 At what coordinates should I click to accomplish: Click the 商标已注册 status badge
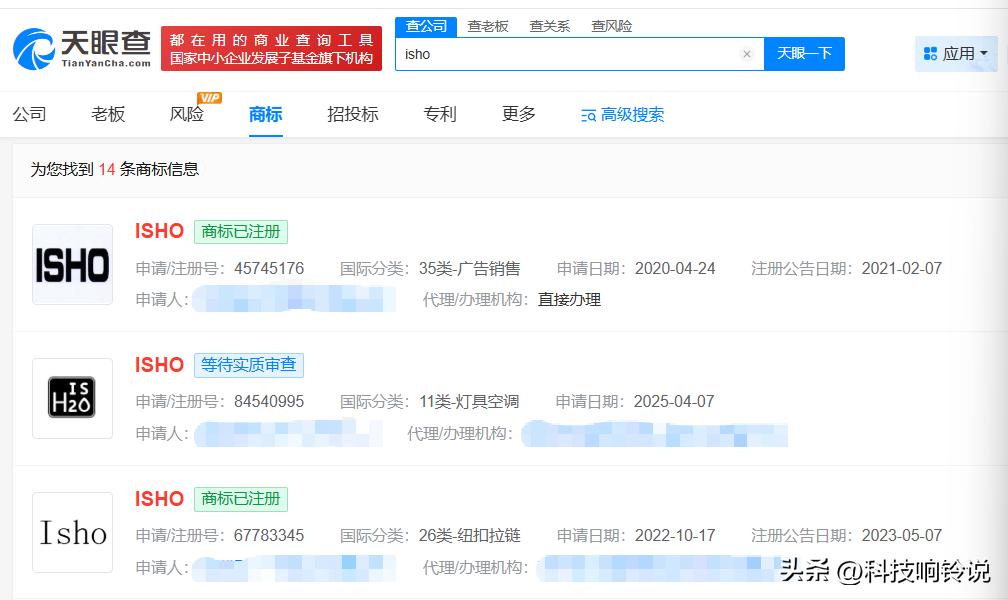240,231
